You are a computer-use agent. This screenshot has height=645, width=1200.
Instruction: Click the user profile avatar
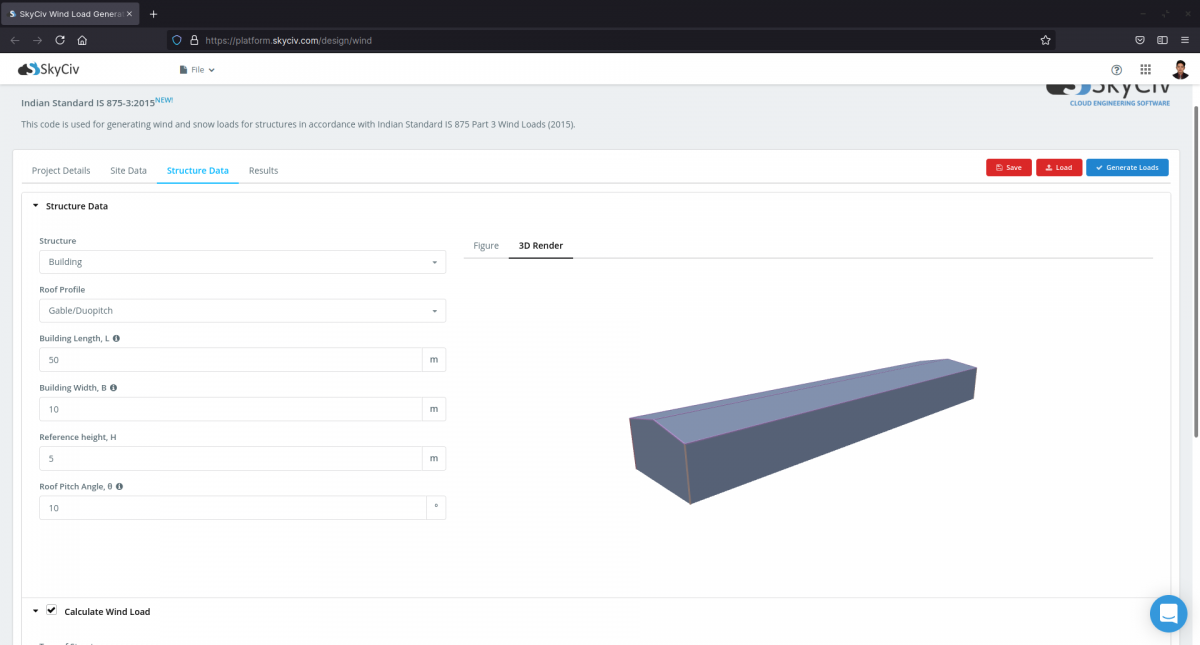(x=1180, y=70)
